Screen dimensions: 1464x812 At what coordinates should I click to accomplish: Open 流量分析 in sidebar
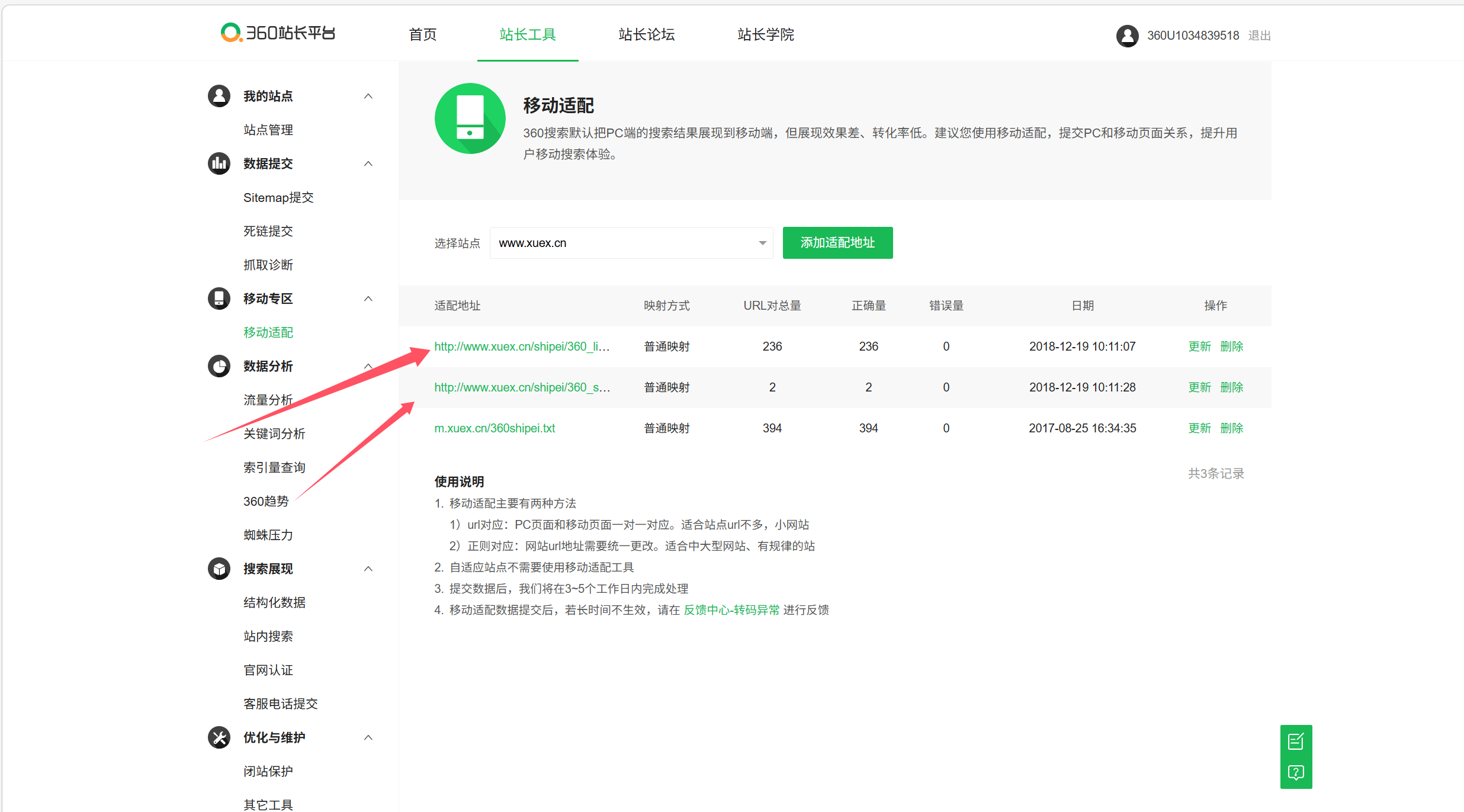(x=268, y=400)
